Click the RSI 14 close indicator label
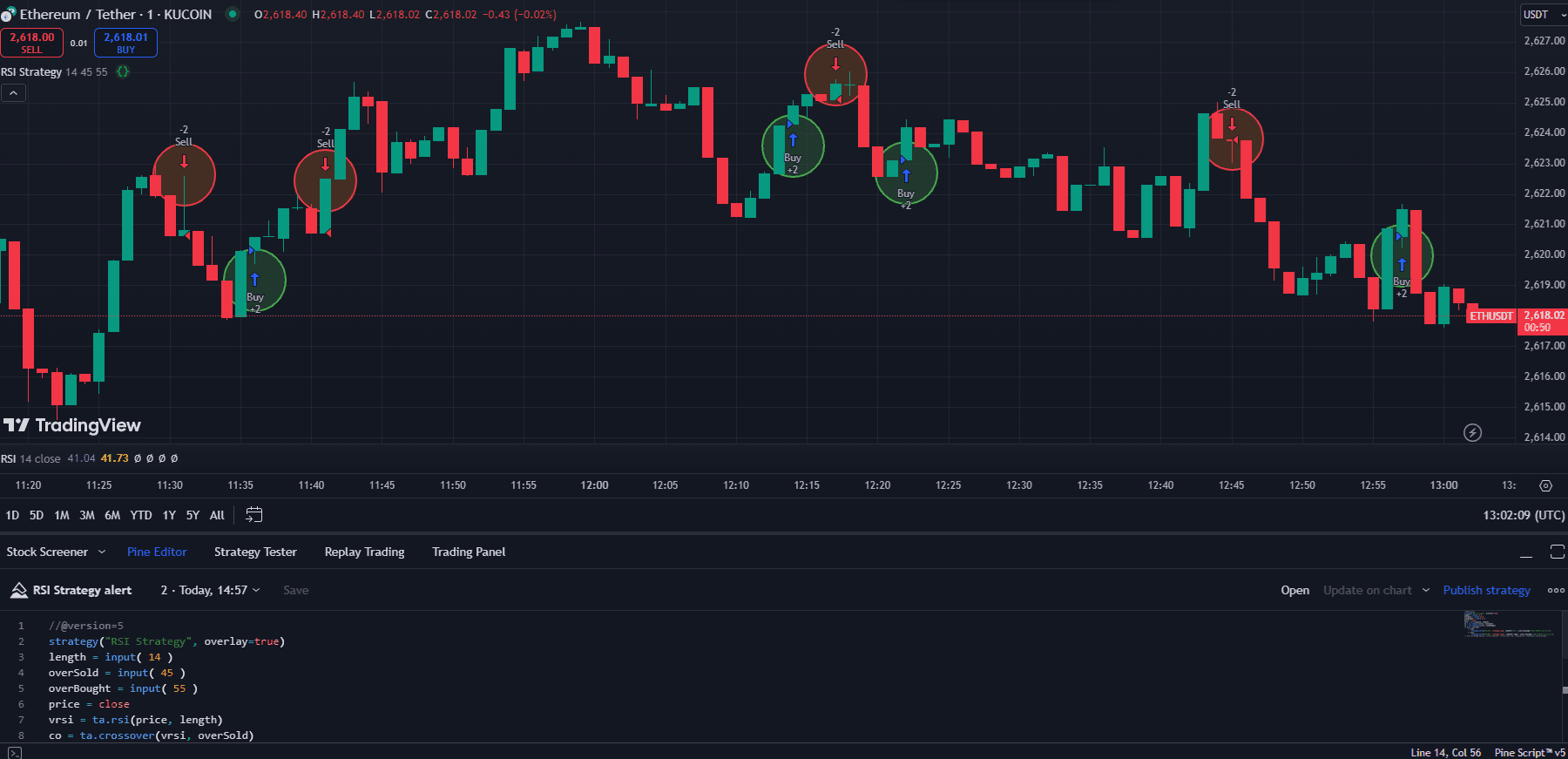1568x759 pixels. pyautogui.click(x=30, y=458)
